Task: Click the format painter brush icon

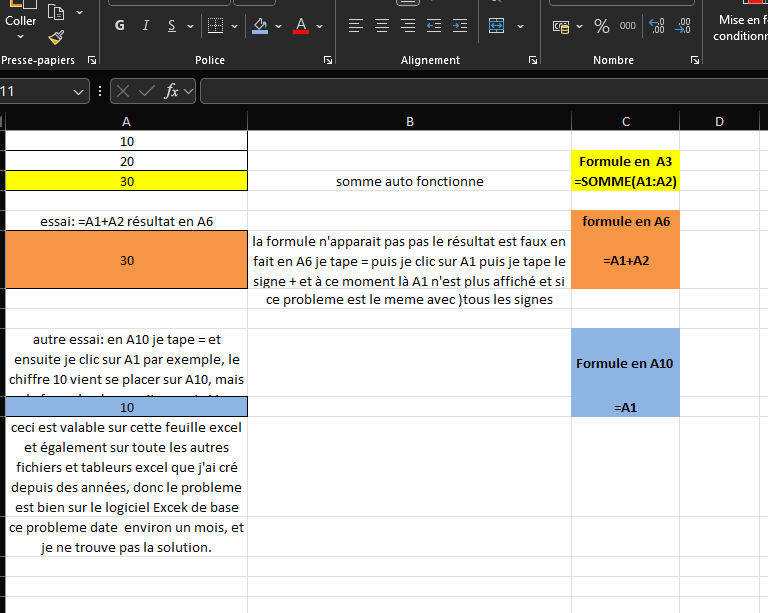Action: (56, 37)
